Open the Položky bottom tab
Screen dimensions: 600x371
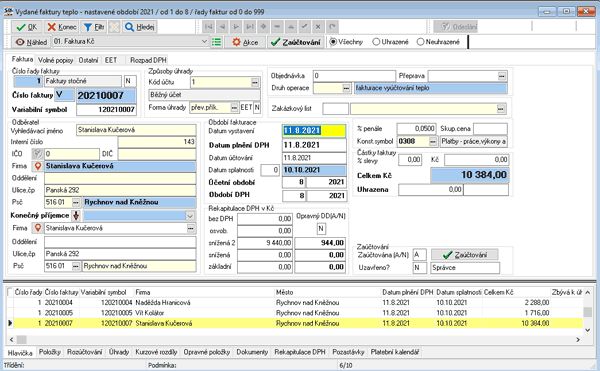click(50, 352)
